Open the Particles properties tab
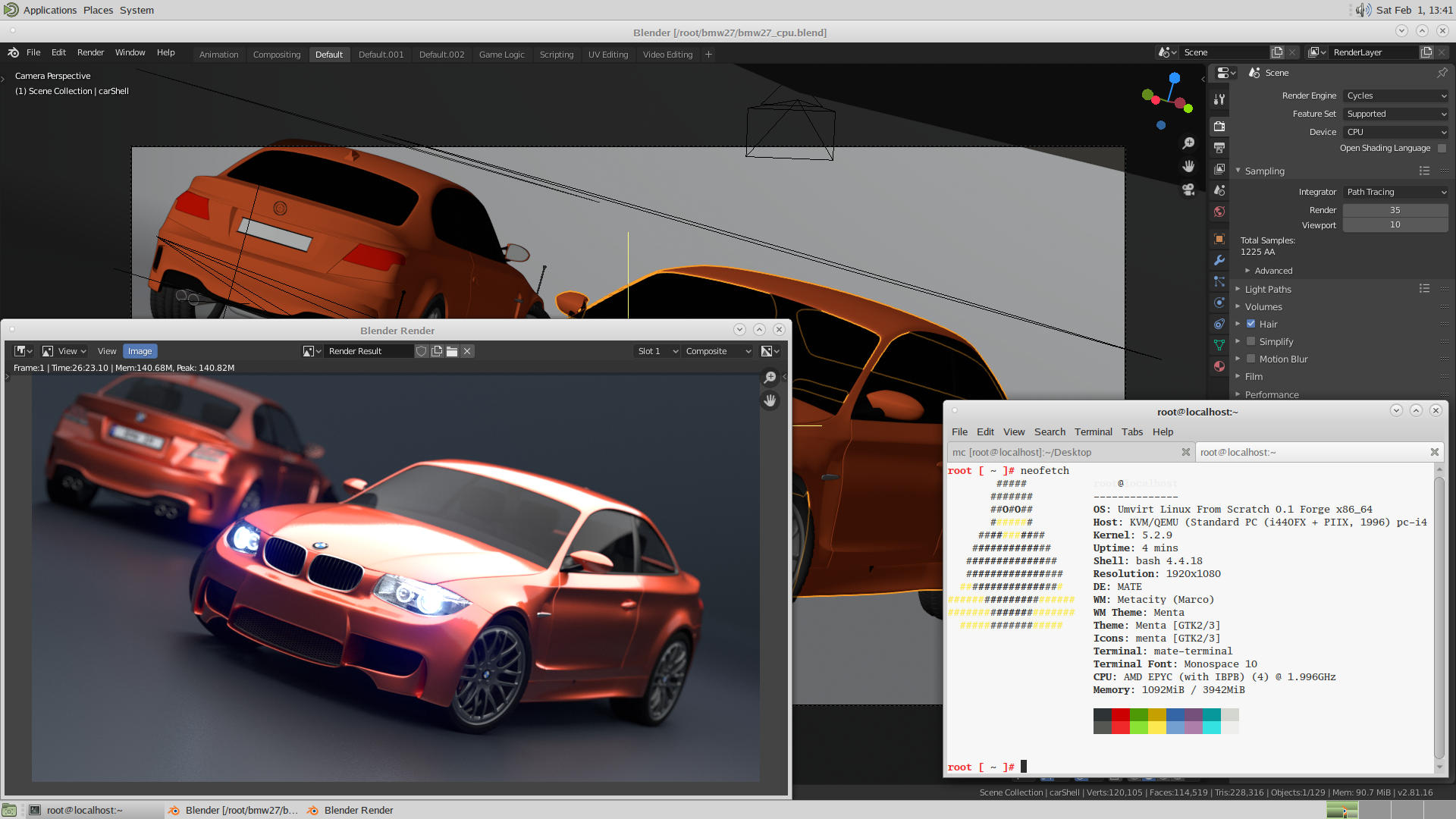The image size is (1456, 819). 1219,281
